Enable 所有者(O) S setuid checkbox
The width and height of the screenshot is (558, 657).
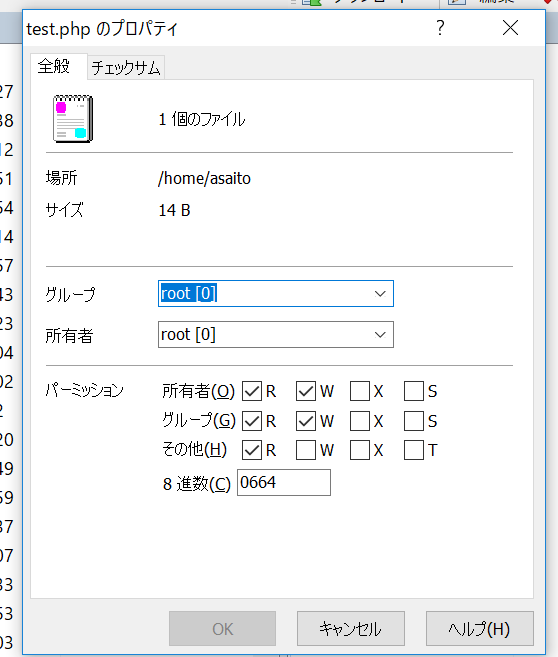pyautogui.click(x=414, y=391)
